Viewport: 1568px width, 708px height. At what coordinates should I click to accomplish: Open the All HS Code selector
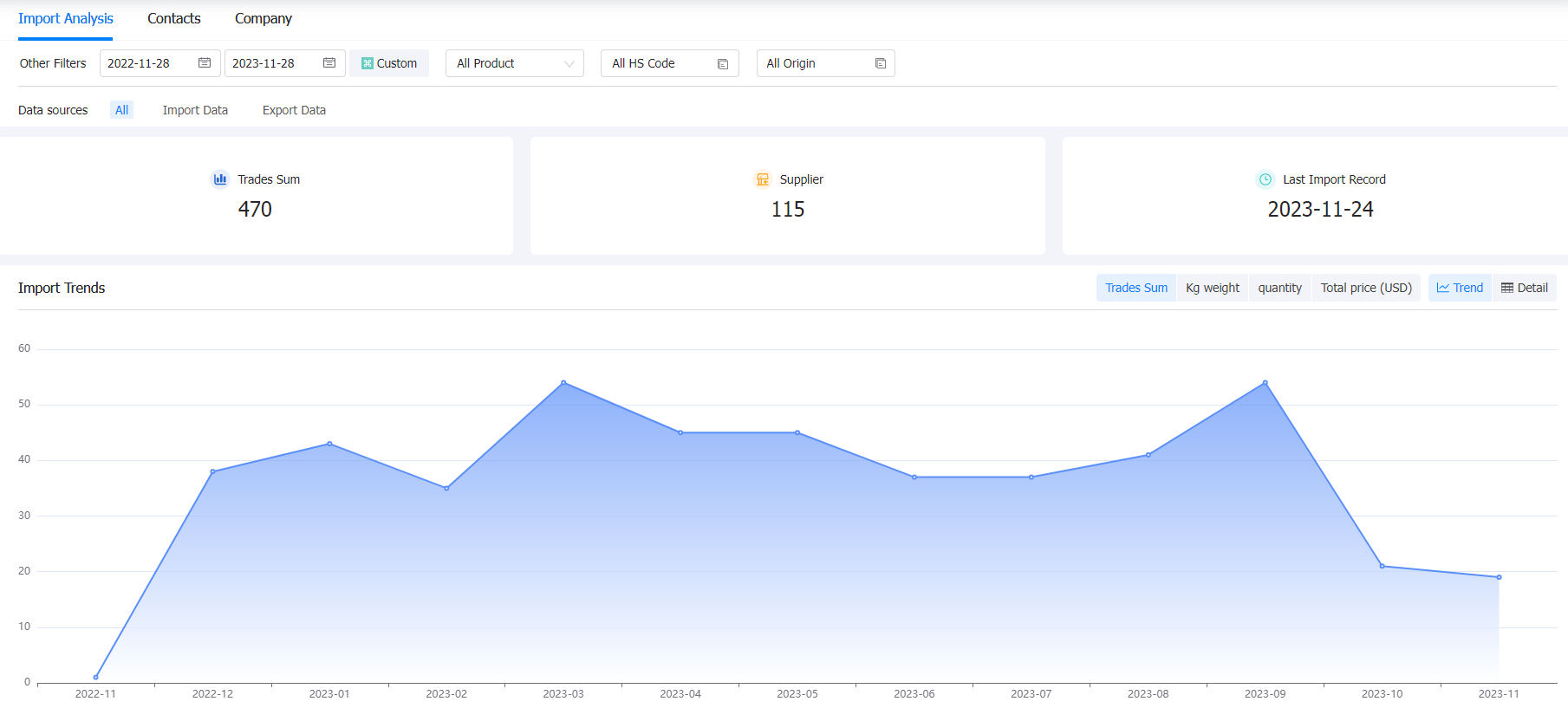point(670,63)
